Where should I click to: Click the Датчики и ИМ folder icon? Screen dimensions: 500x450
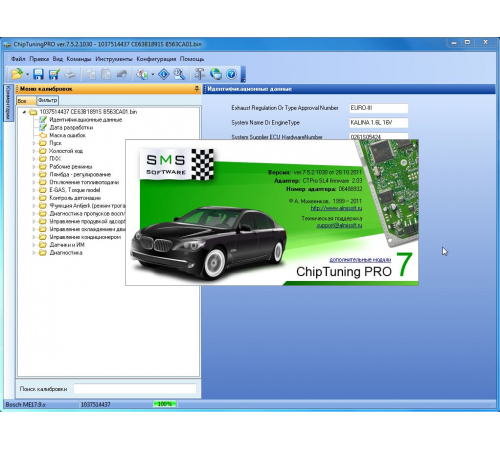(43, 245)
